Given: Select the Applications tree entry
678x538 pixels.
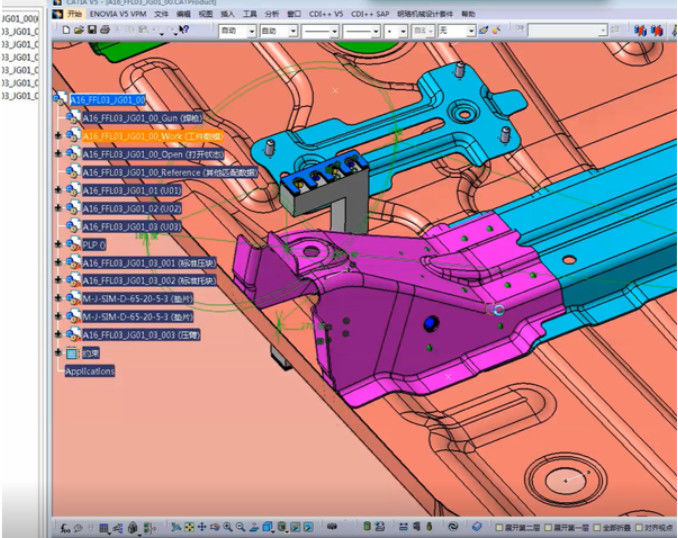Looking at the screenshot, I should point(90,371).
